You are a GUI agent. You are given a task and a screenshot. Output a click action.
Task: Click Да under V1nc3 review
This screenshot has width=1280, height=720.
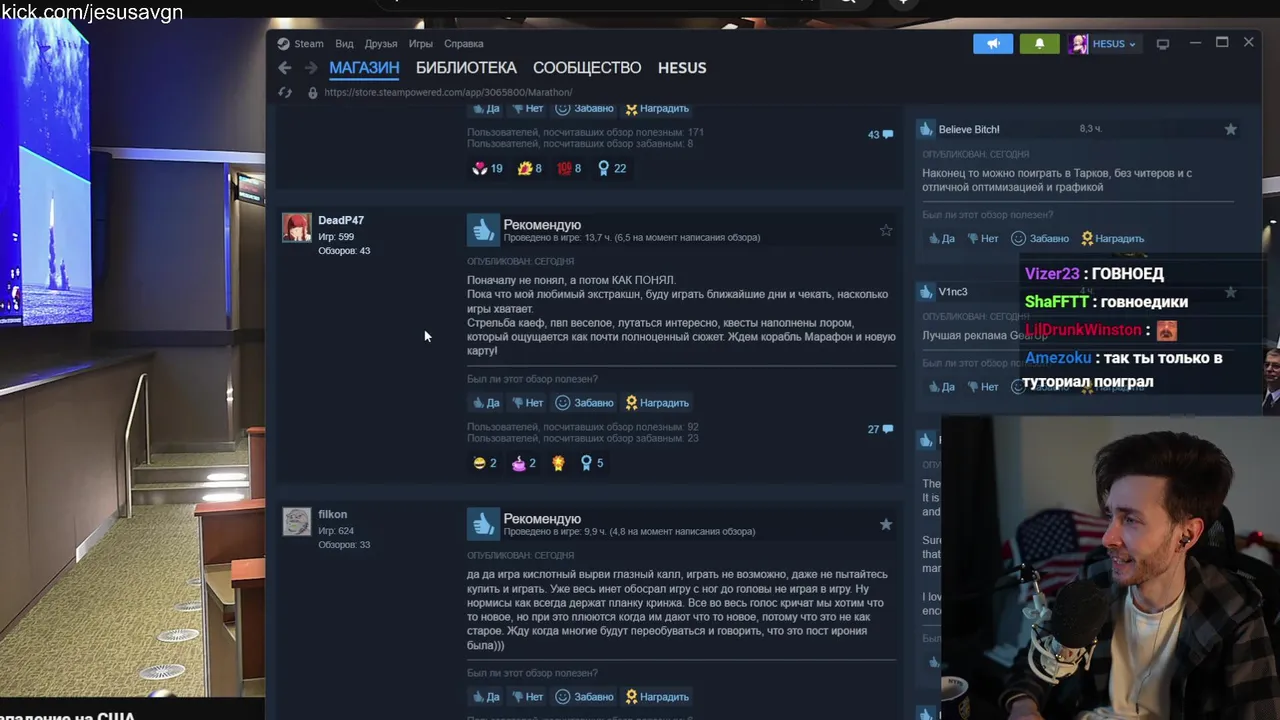pos(941,387)
